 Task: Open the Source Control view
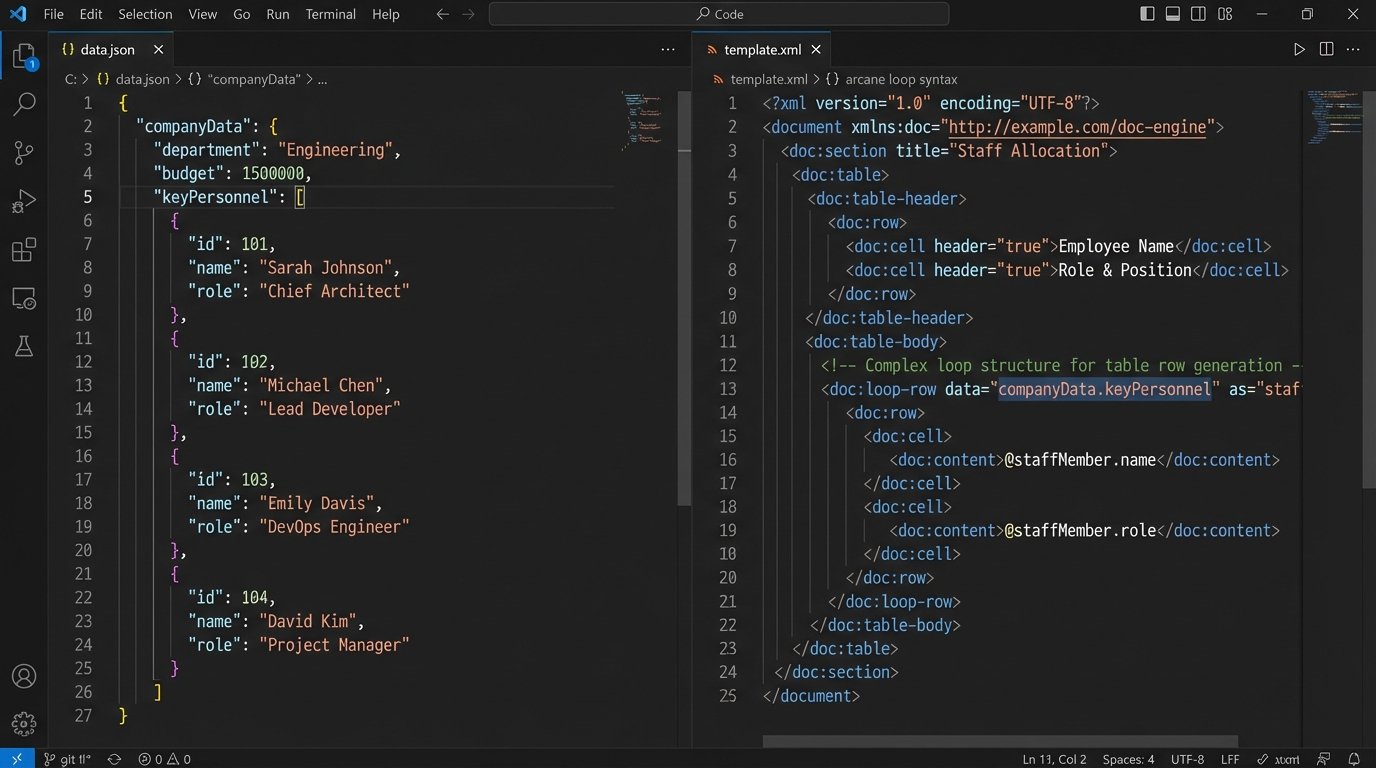coord(24,153)
